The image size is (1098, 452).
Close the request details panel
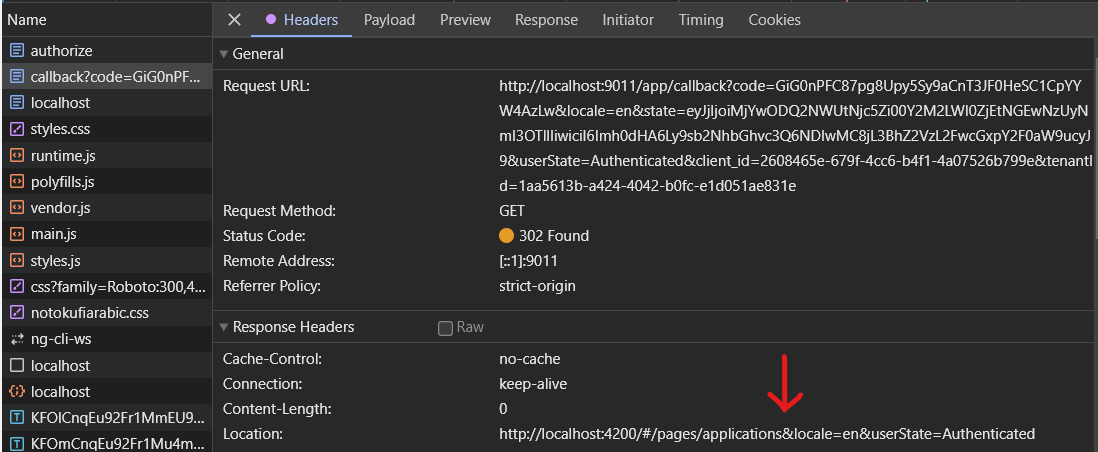(x=235, y=20)
